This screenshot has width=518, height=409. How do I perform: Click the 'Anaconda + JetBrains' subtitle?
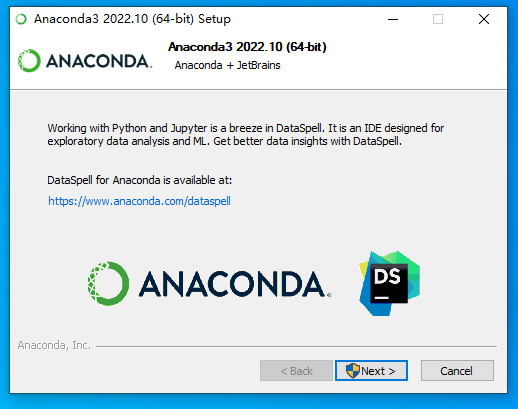(x=227, y=65)
